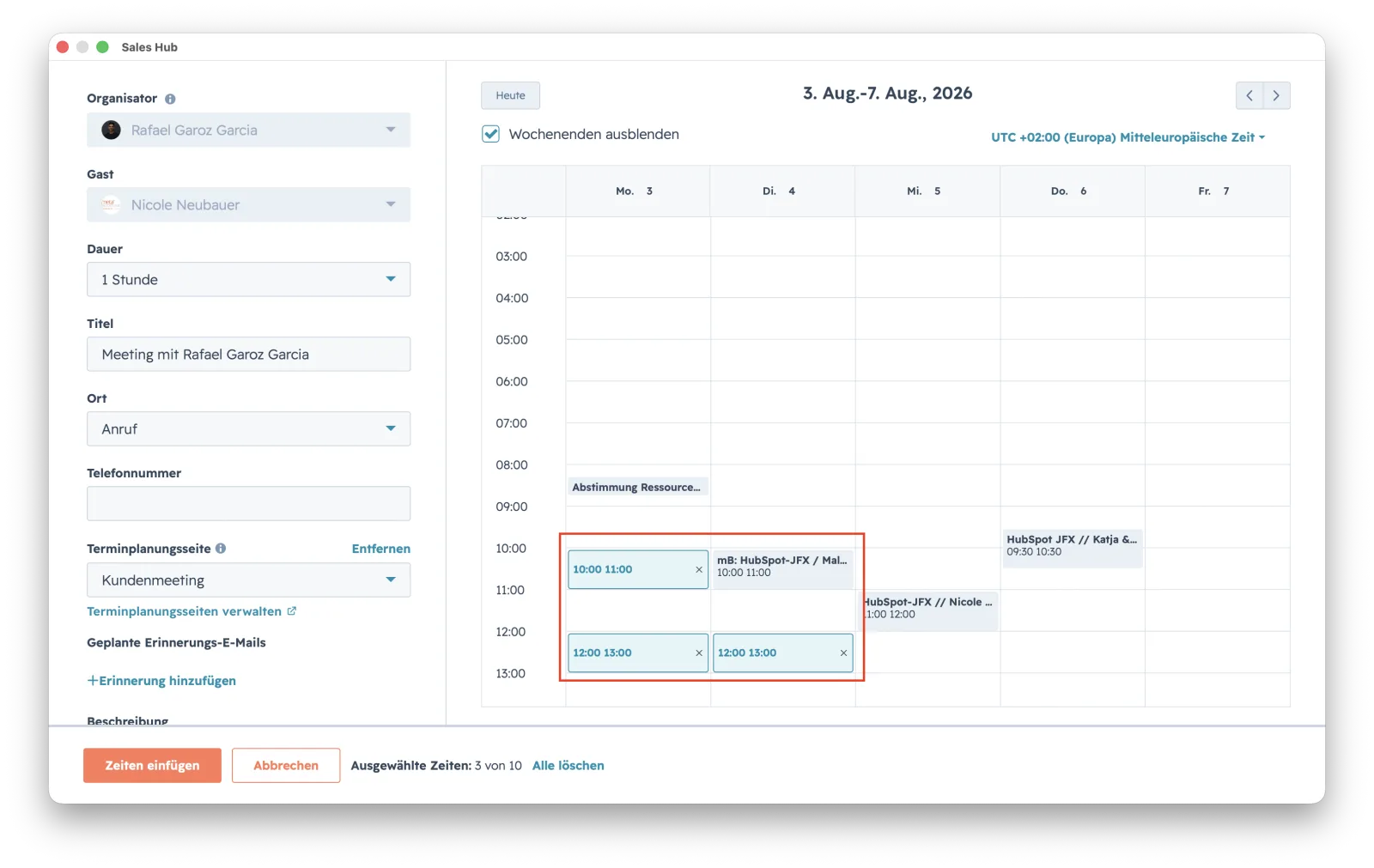Open the UTC +02:00 timezone selector
The width and height of the screenshot is (1374, 868).
click(x=1128, y=137)
